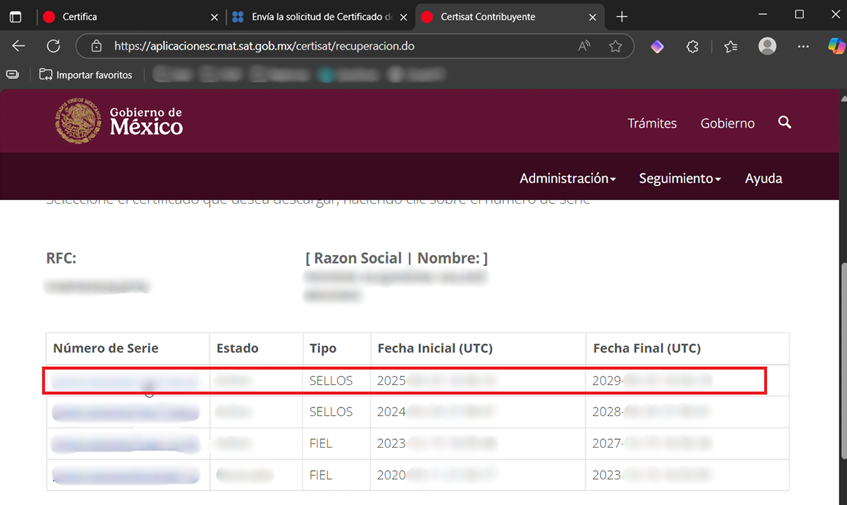Expand the Seguimiento dropdown menu
This screenshot has width=847, height=505.
tap(680, 178)
